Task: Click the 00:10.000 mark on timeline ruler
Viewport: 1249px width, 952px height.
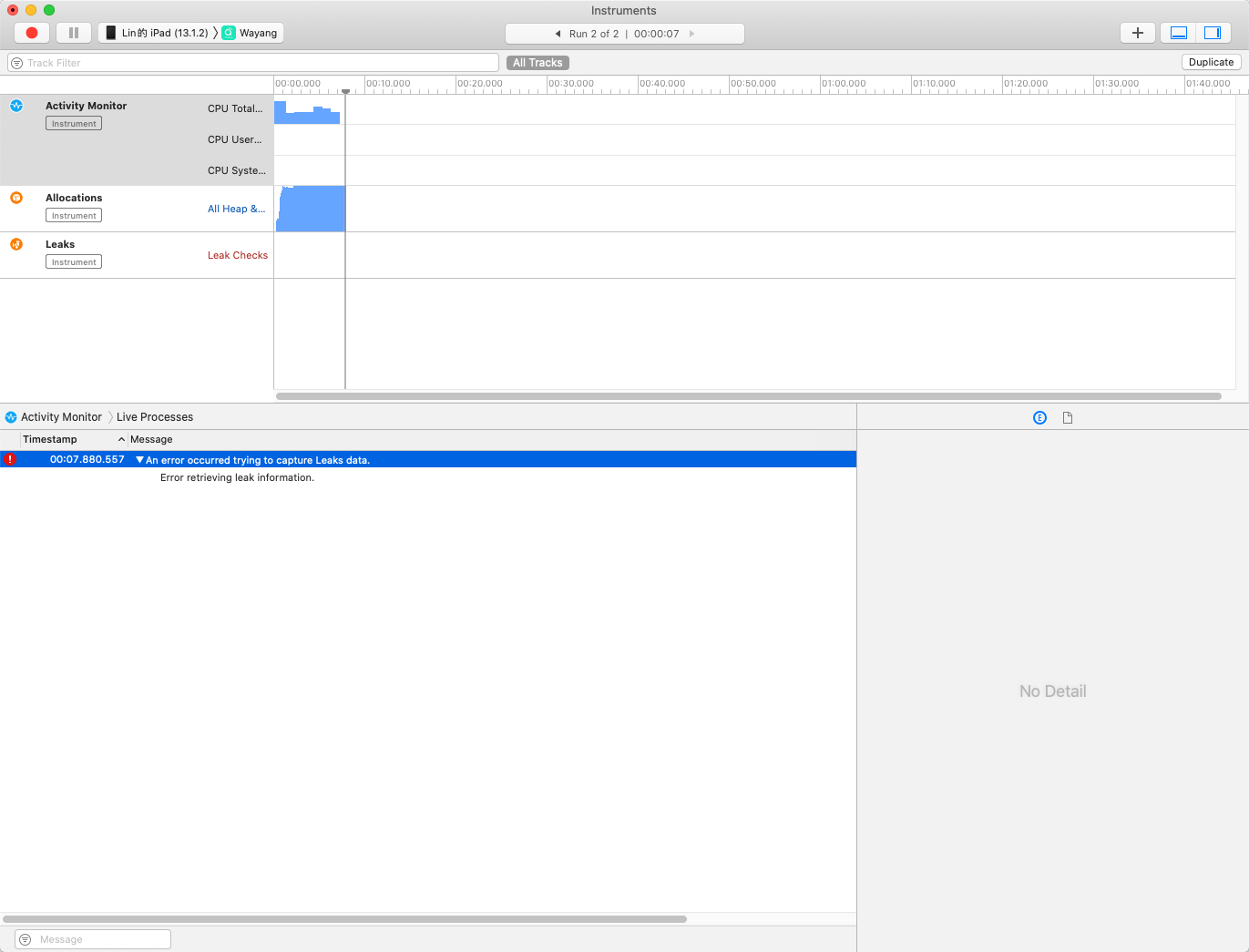Action: pos(388,83)
